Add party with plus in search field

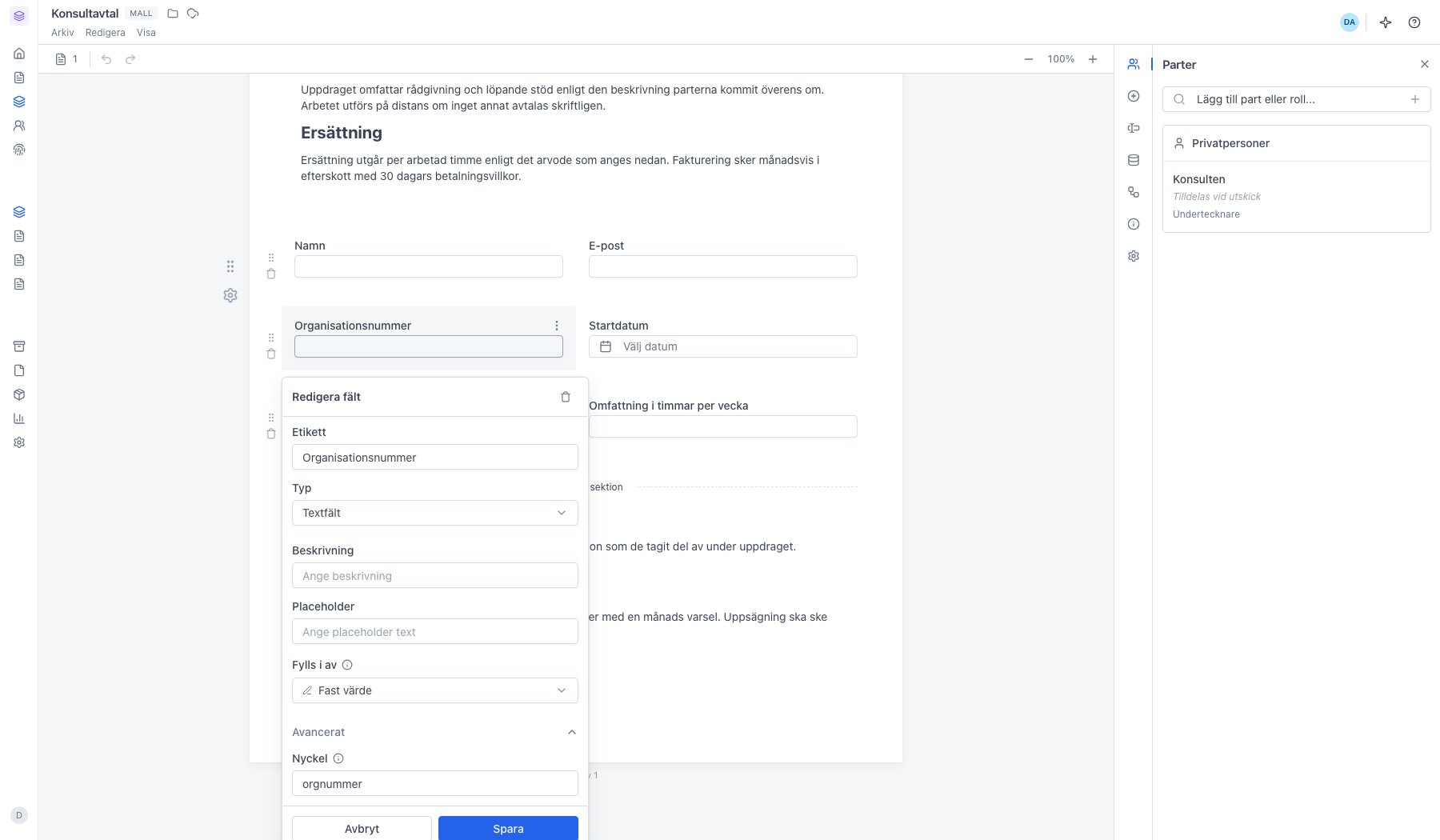[x=1415, y=99]
